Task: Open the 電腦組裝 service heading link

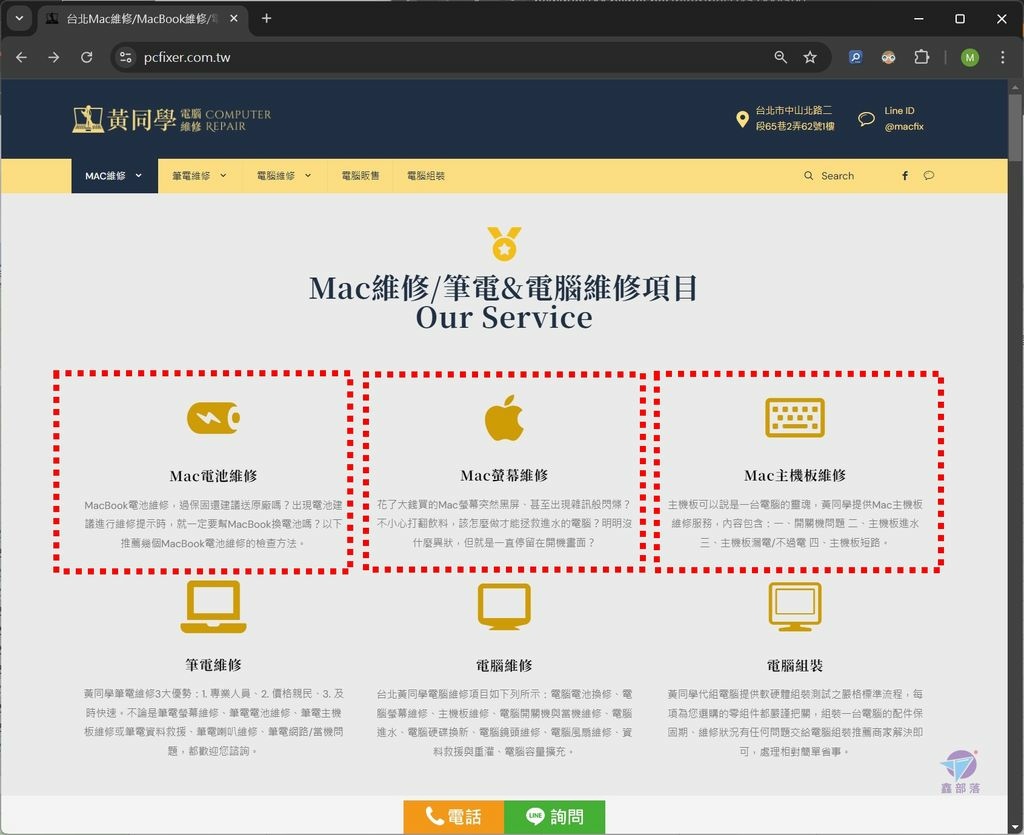Action: tap(795, 665)
